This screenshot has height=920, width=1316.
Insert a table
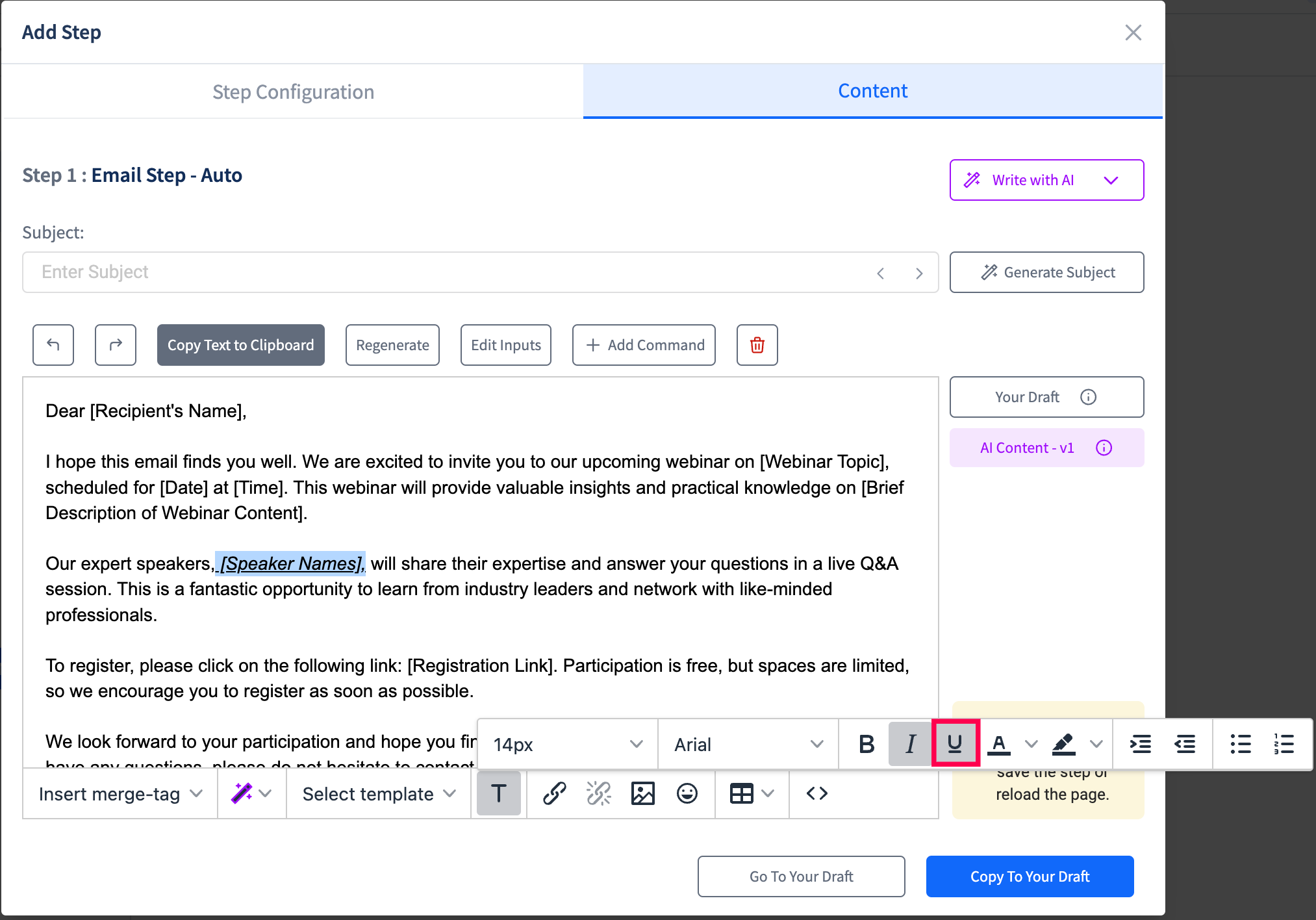coord(742,793)
